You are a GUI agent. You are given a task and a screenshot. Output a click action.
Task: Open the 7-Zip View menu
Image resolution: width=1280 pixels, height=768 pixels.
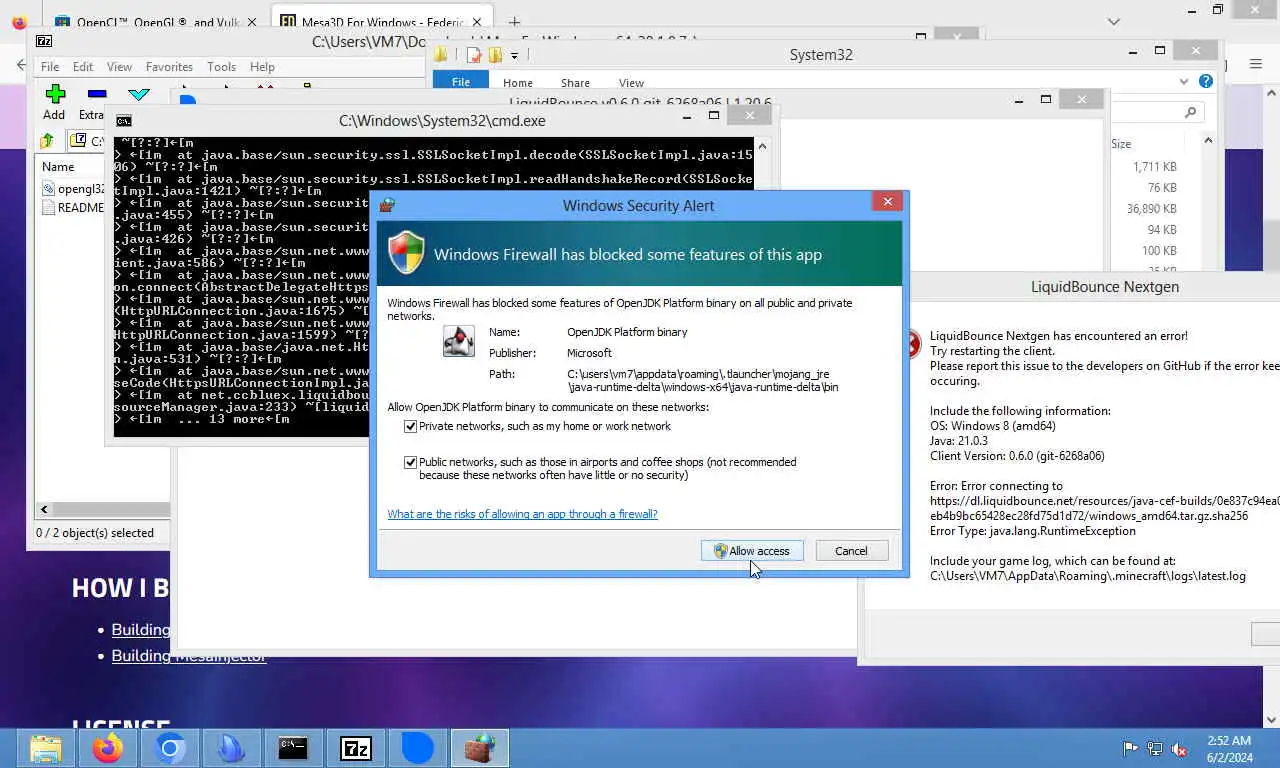119,67
